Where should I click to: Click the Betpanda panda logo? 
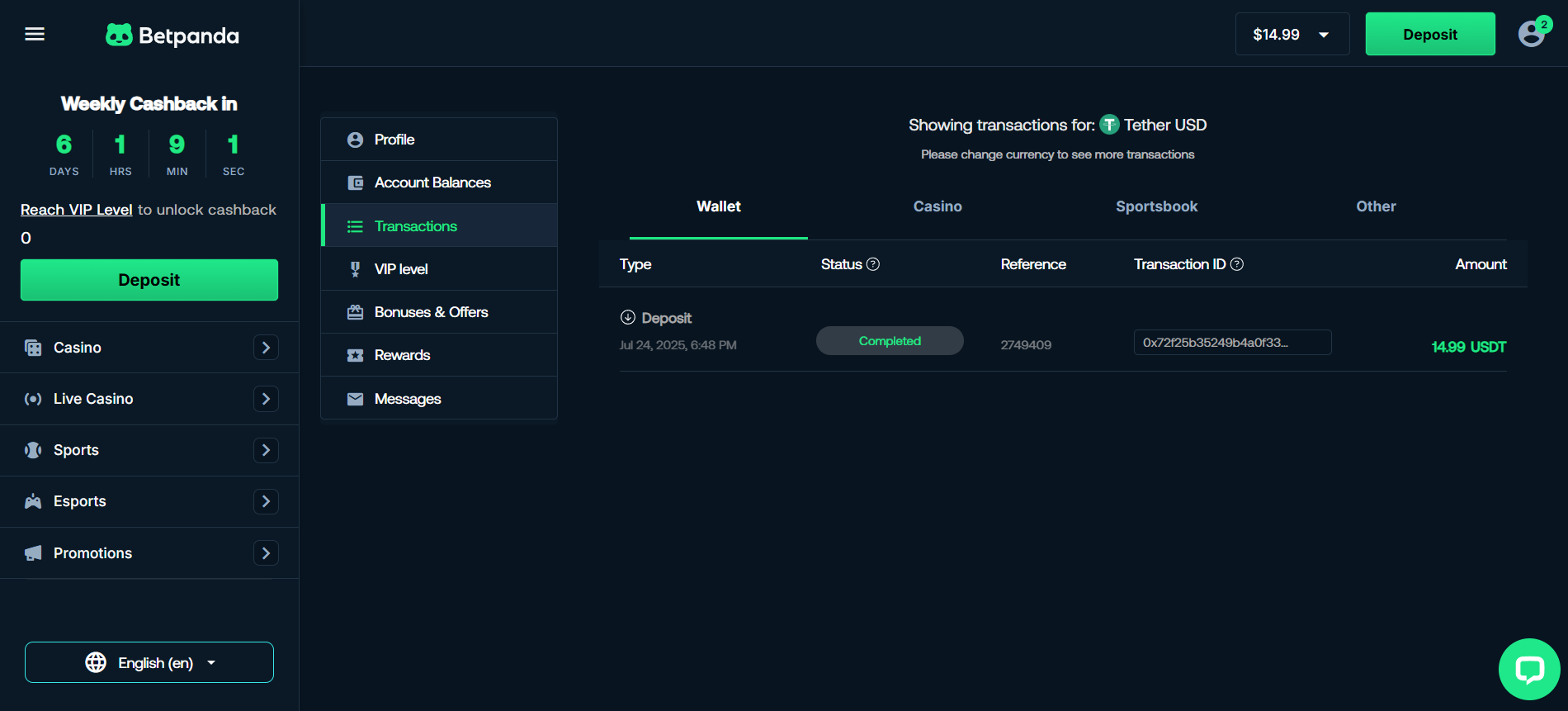[x=172, y=35]
